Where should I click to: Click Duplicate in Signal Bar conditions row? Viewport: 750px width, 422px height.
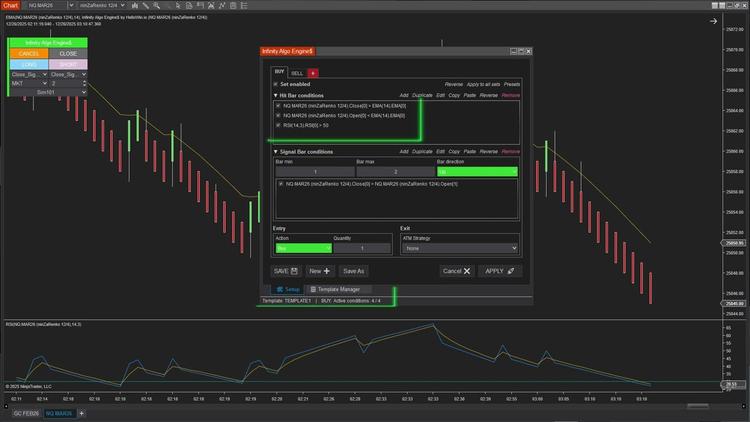[422, 152]
